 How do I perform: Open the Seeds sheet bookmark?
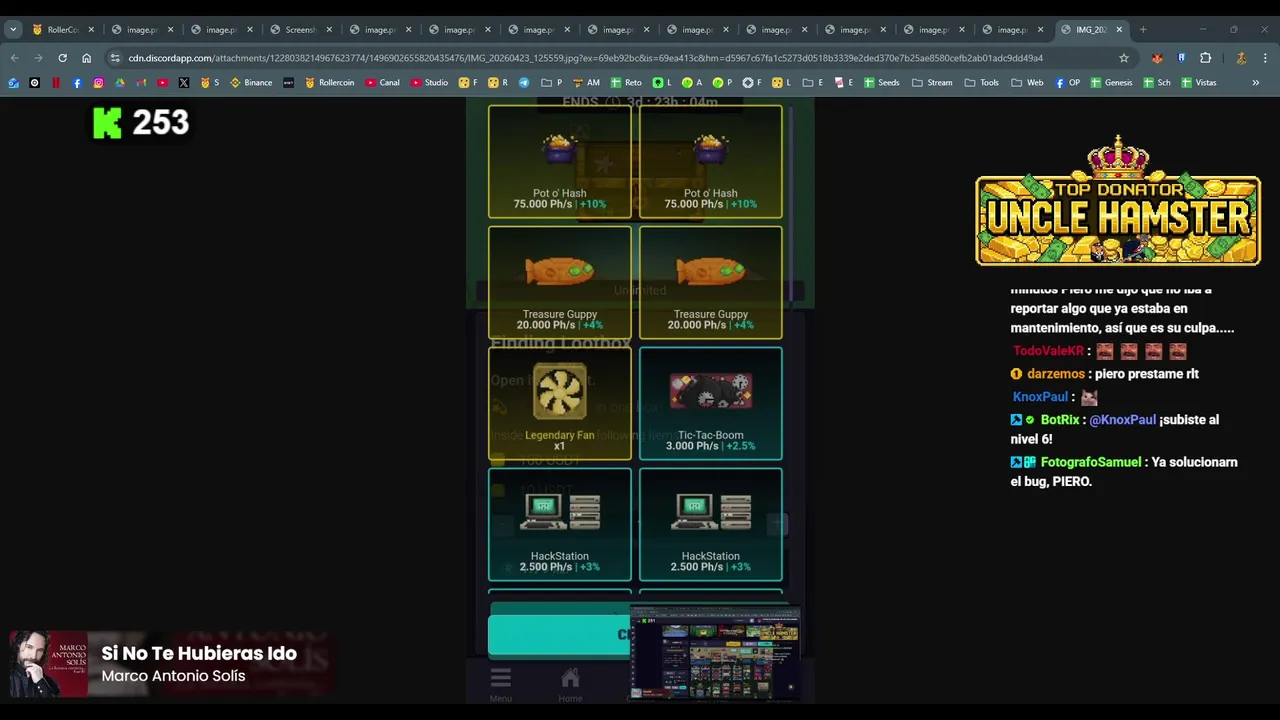pyautogui.click(x=881, y=83)
